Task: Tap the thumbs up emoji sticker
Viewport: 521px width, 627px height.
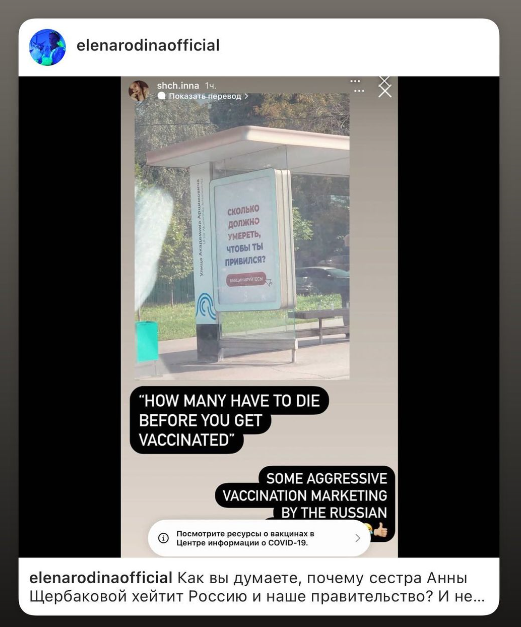Action: point(380,530)
